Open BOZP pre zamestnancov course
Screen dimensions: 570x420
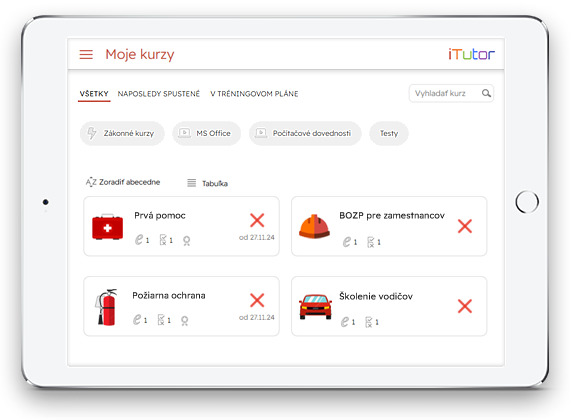click(389, 226)
